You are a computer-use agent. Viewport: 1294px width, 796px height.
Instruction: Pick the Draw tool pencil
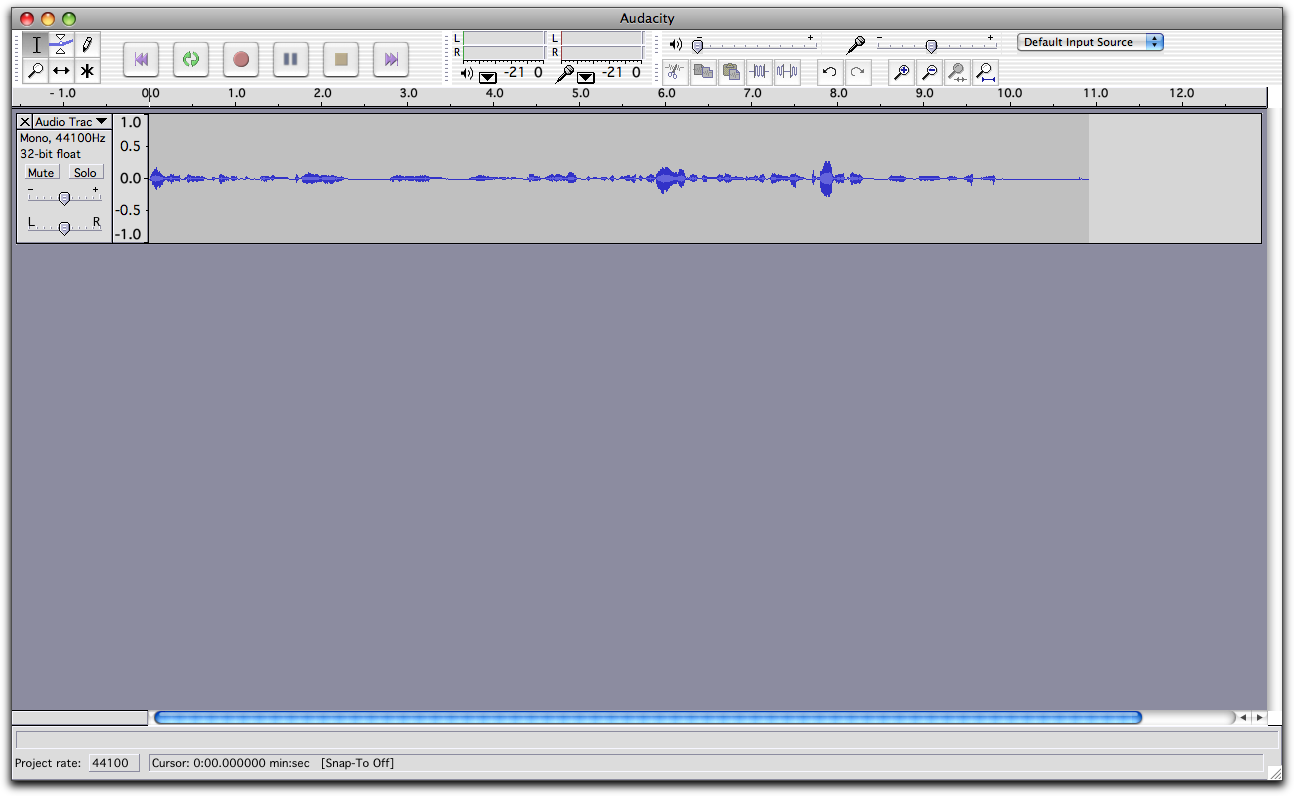pos(86,44)
